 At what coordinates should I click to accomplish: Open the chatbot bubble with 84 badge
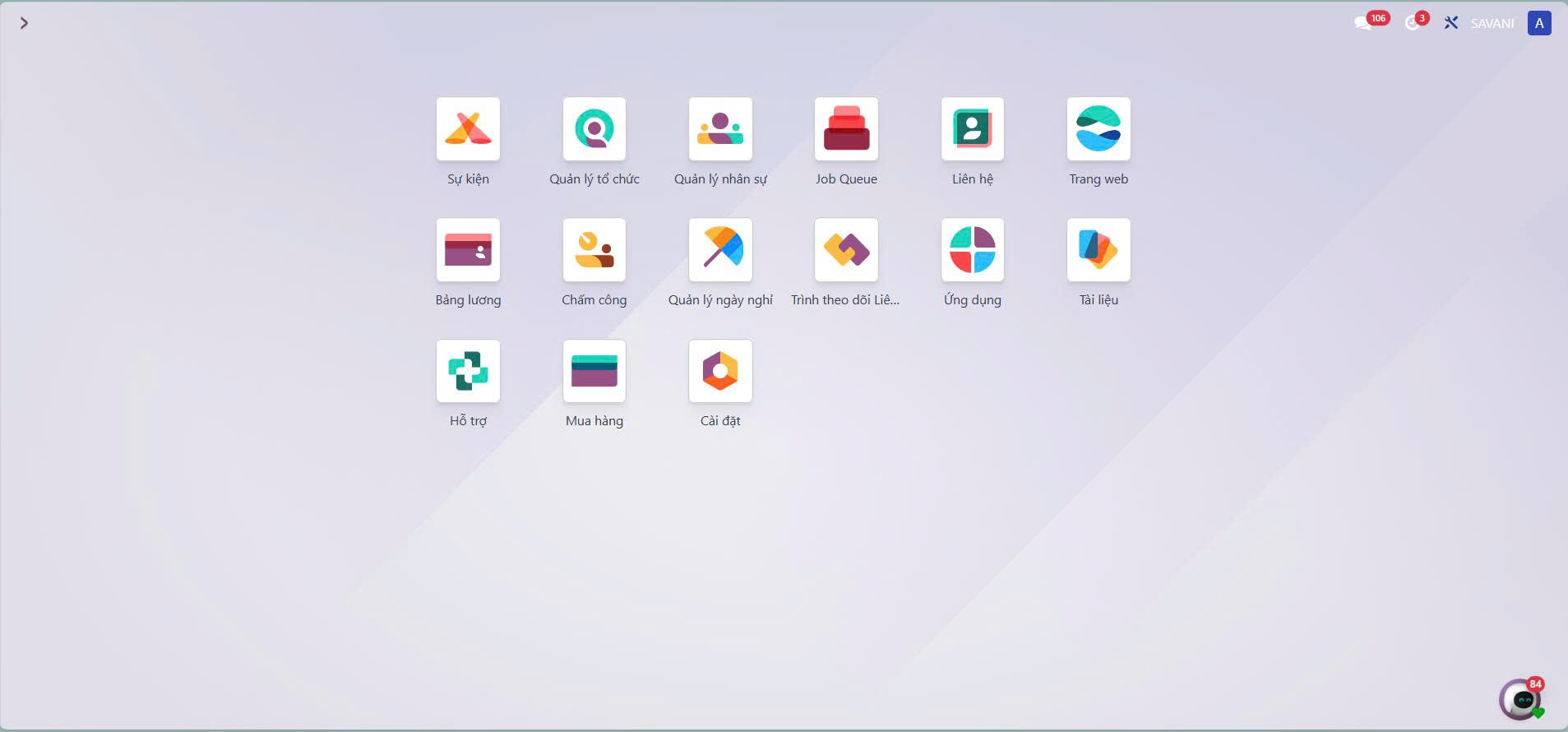tap(1519, 699)
